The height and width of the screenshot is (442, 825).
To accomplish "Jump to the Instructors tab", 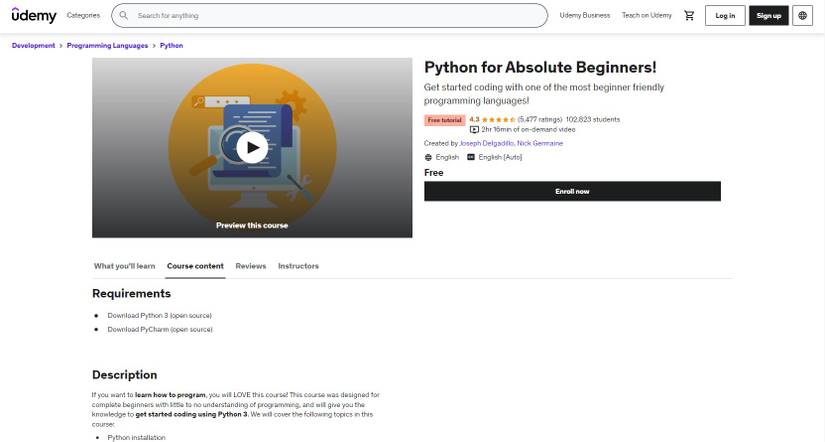I will point(298,266).
